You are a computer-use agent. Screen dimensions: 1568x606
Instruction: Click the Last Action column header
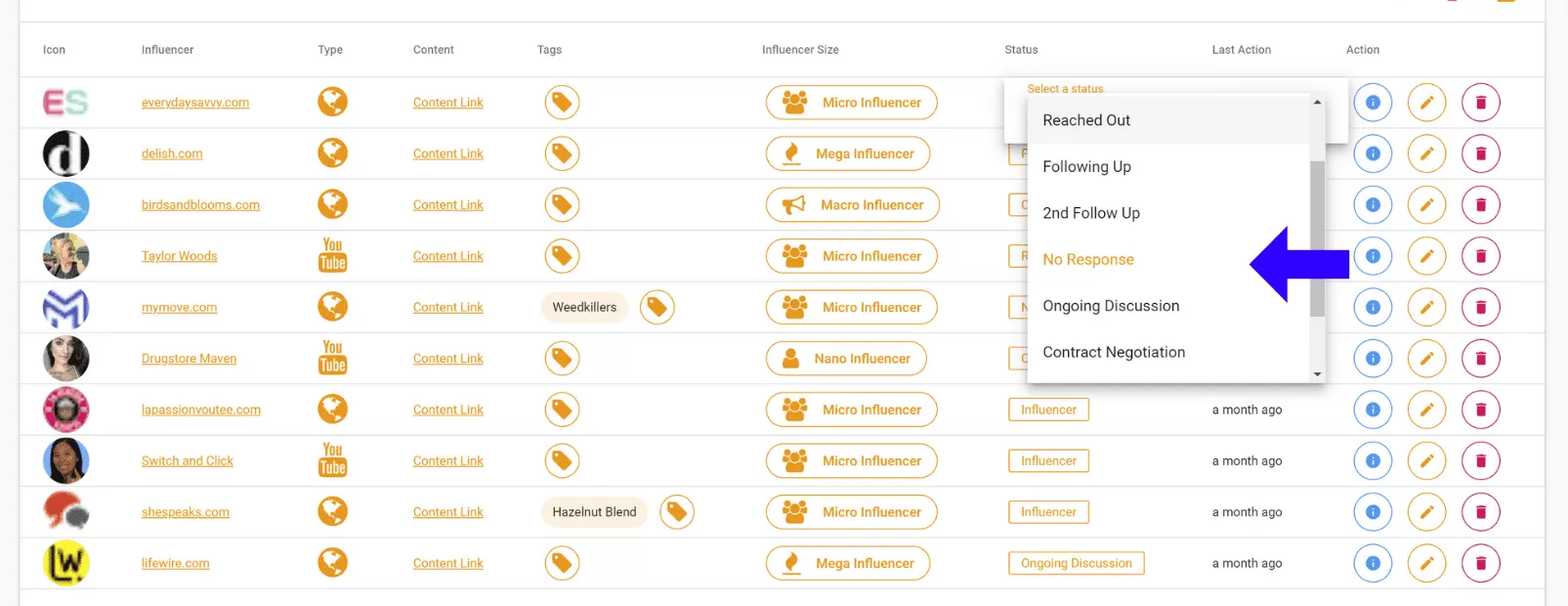[1242, 50]
